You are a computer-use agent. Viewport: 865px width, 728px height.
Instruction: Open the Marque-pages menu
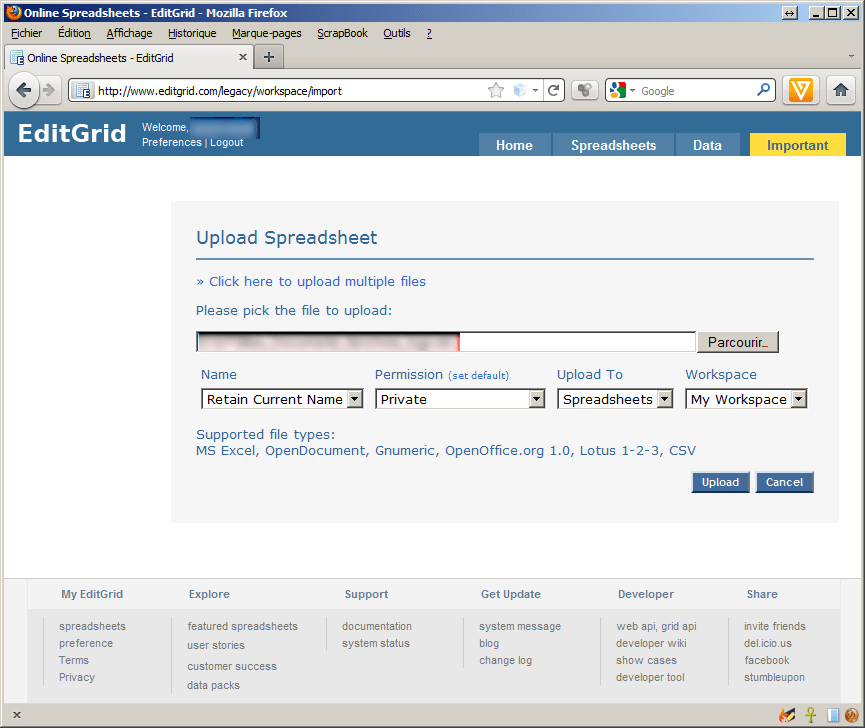pyautogui.click(x=266, y=33)
